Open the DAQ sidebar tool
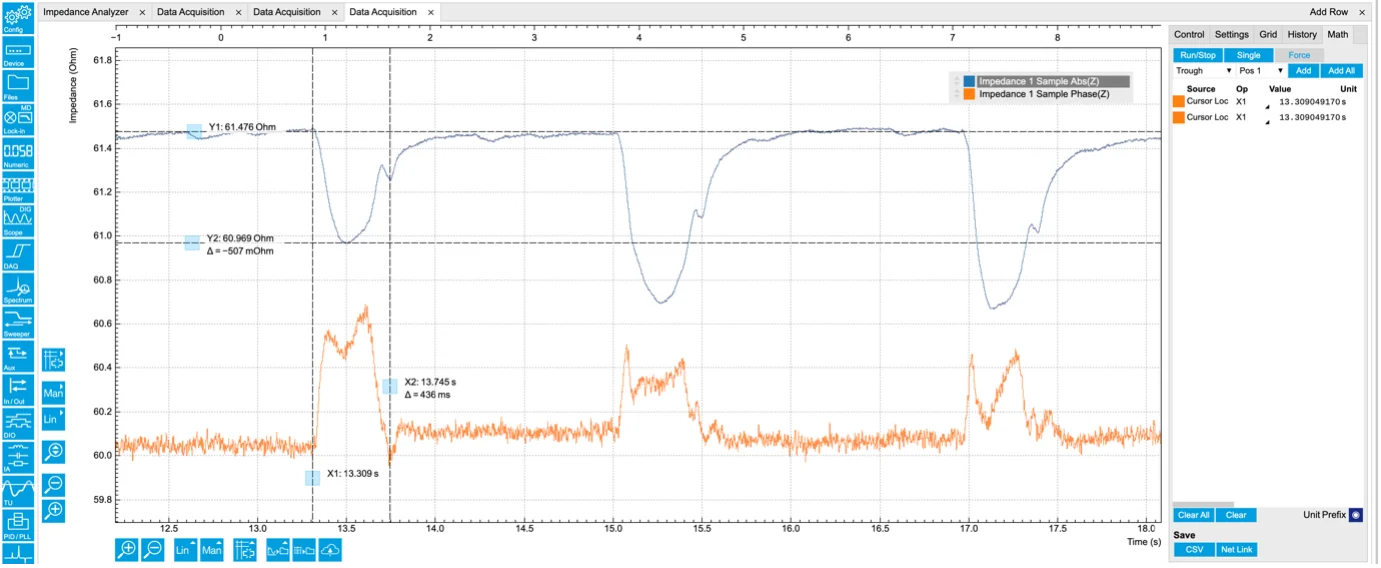 pyautogui.click(x=18, y=255)
